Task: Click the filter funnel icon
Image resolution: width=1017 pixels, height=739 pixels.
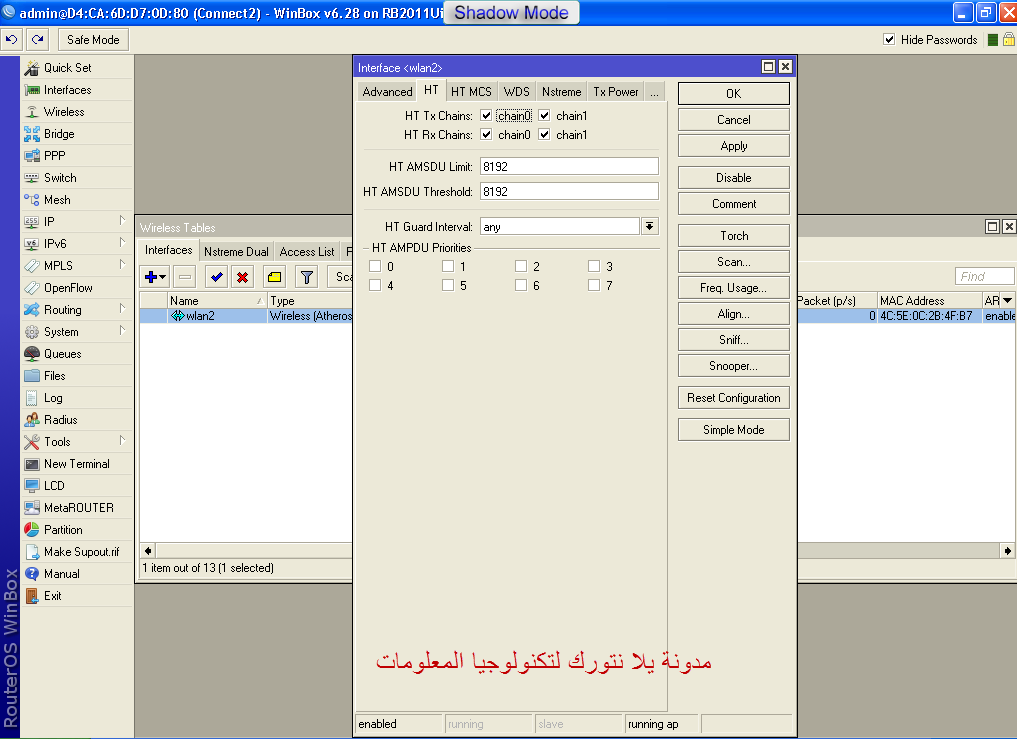Action: [306, 277]
